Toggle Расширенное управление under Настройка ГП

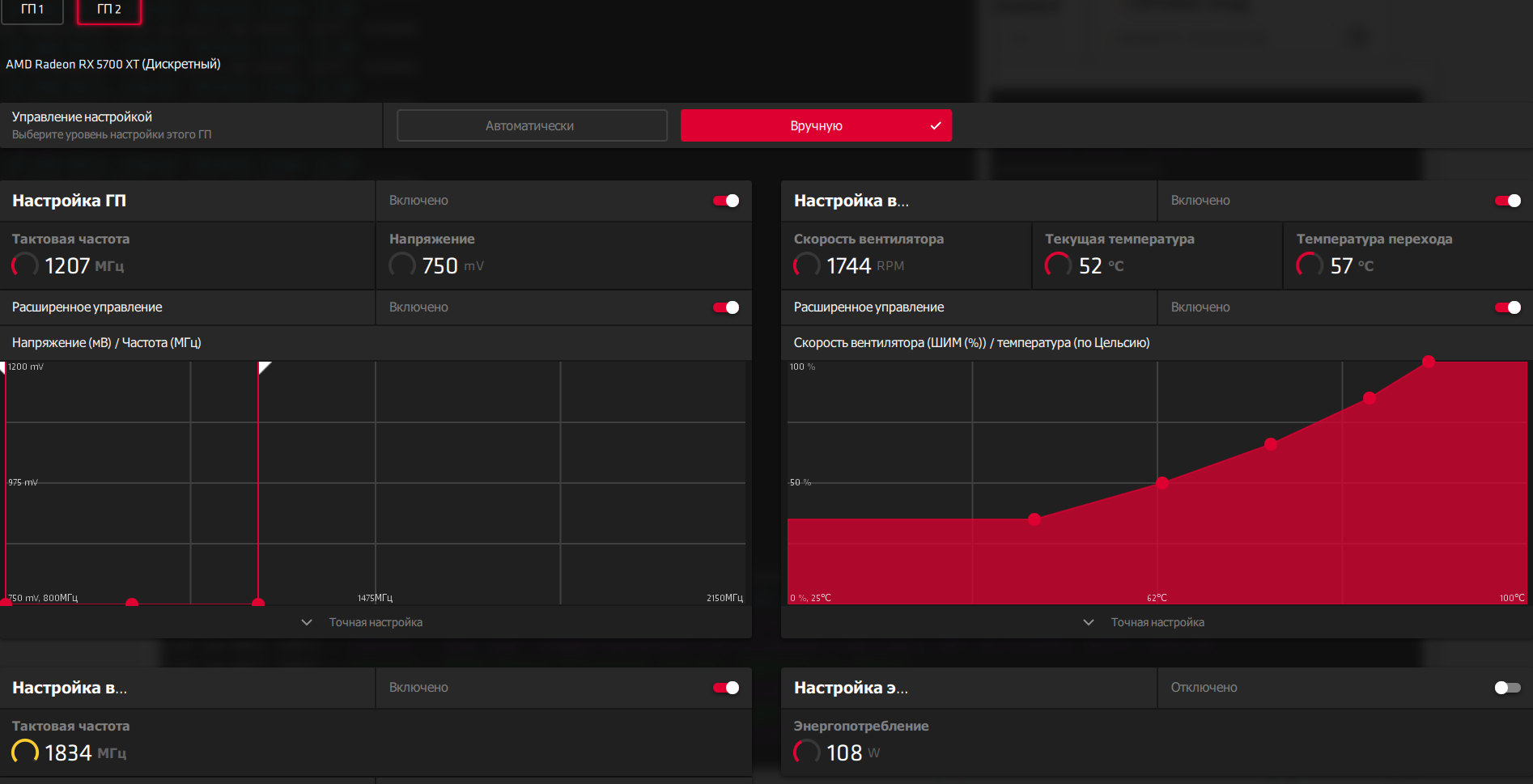tap(726, 307)
